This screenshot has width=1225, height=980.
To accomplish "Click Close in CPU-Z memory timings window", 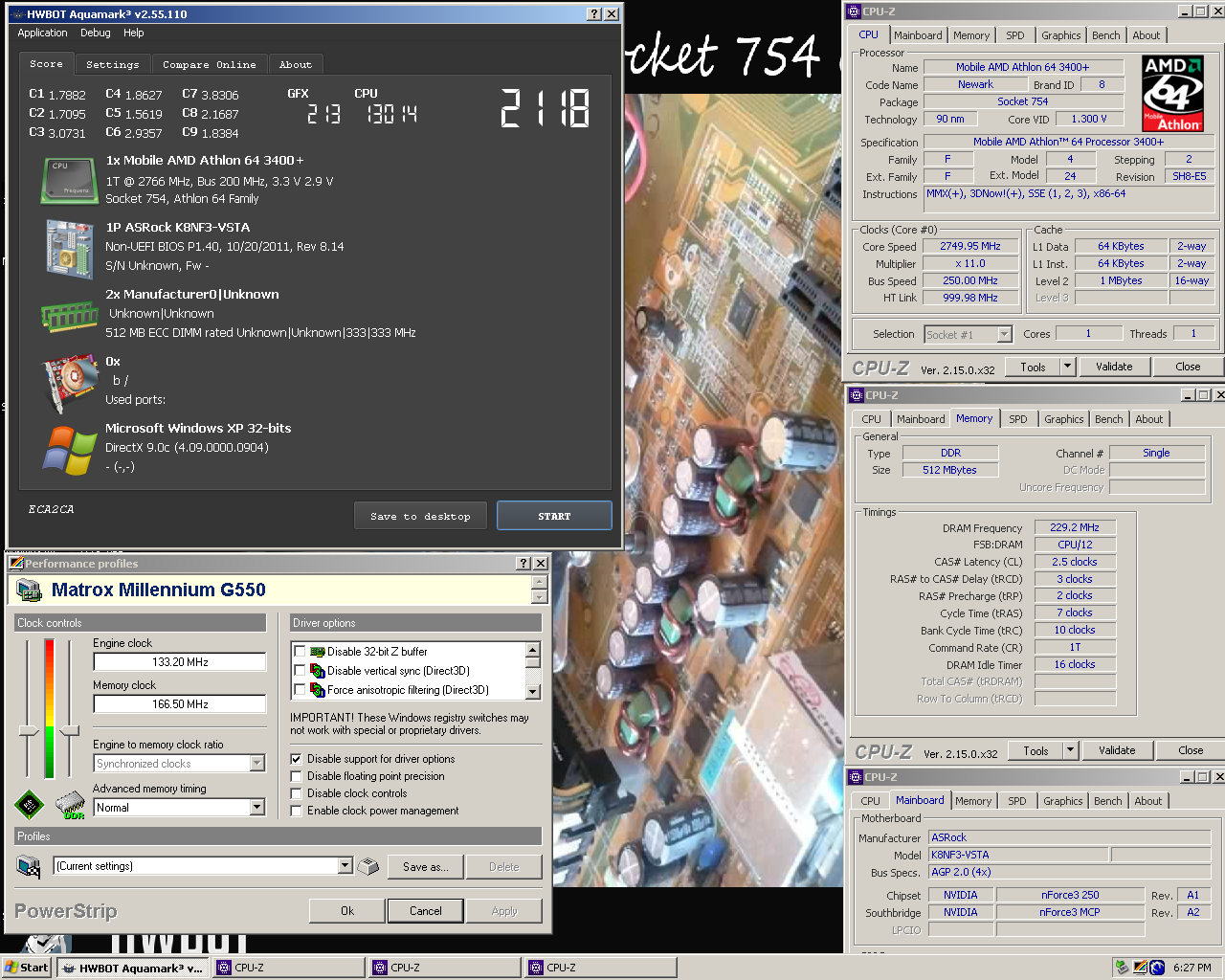I will tap(1191, 750).
